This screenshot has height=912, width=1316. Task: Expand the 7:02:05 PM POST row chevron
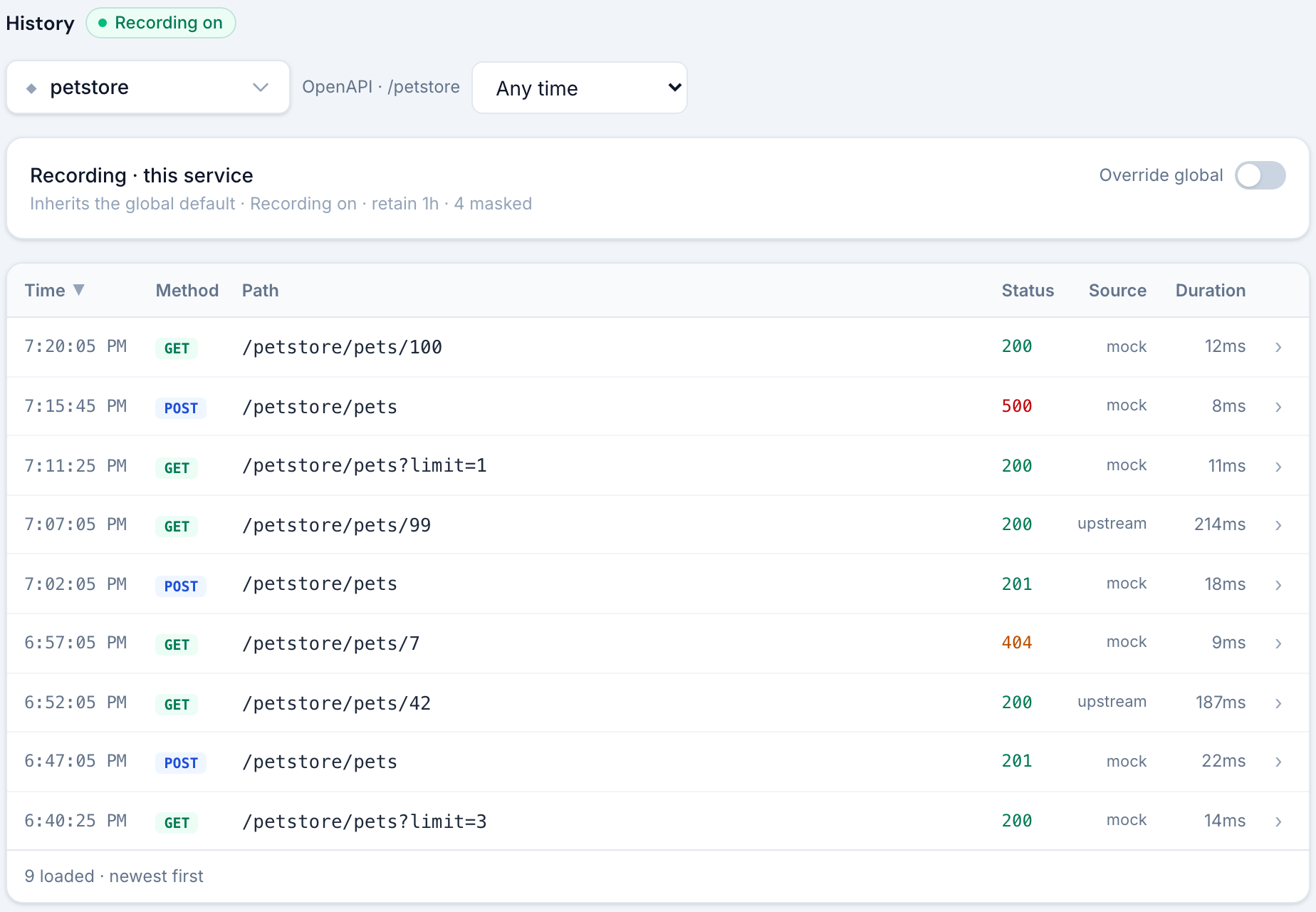[1278, 585]
